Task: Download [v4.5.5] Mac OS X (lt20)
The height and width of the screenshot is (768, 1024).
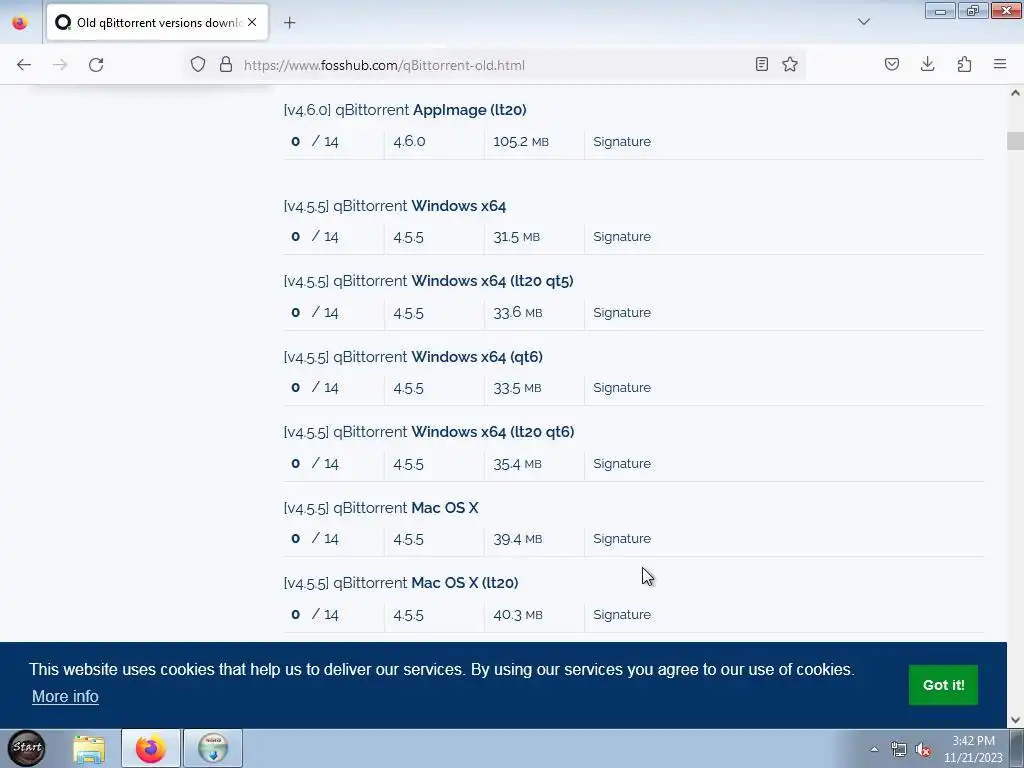Action: pyautogui.click(x=401, y=583)
